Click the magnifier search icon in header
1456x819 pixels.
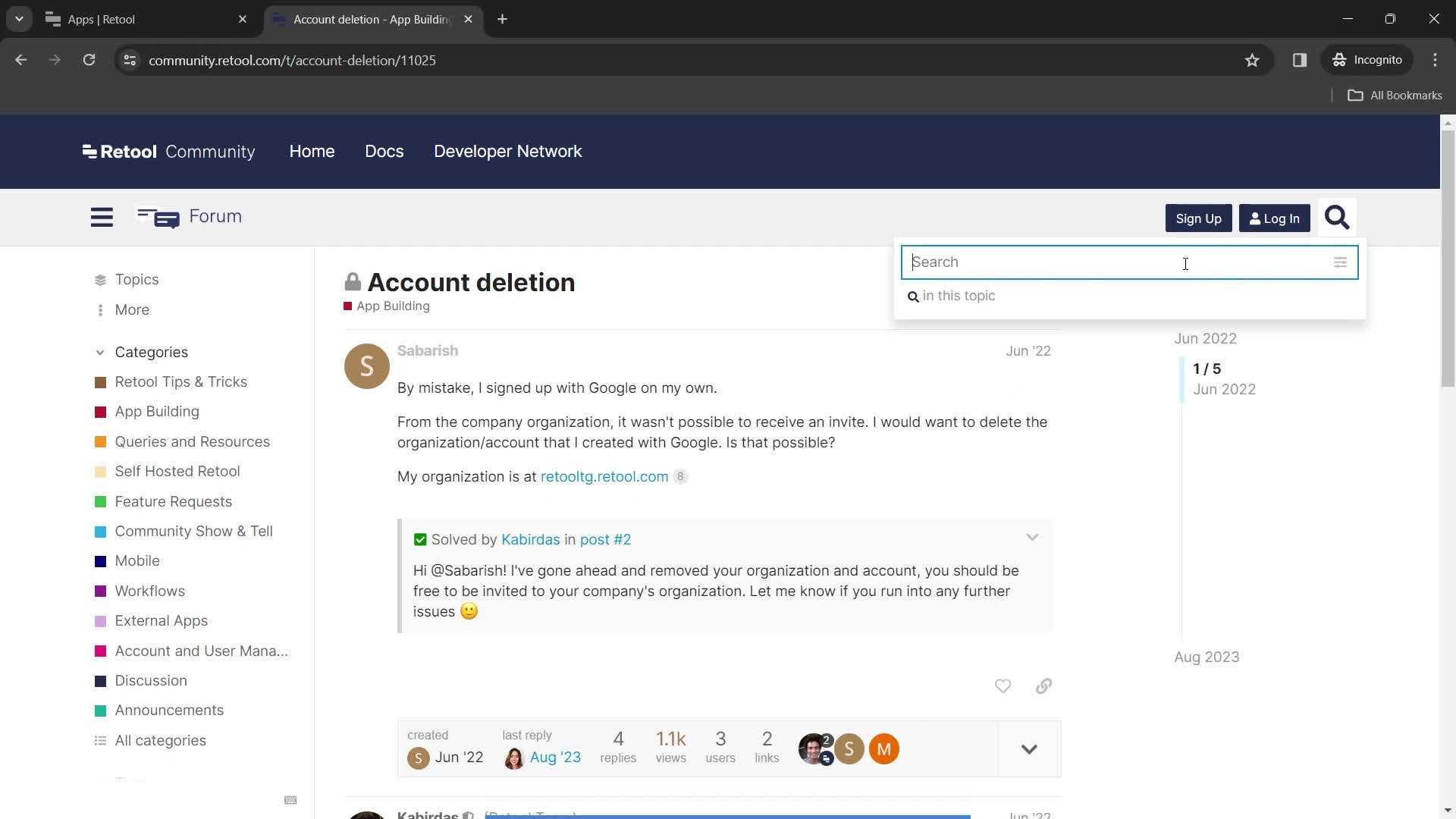coord(1337,218)
